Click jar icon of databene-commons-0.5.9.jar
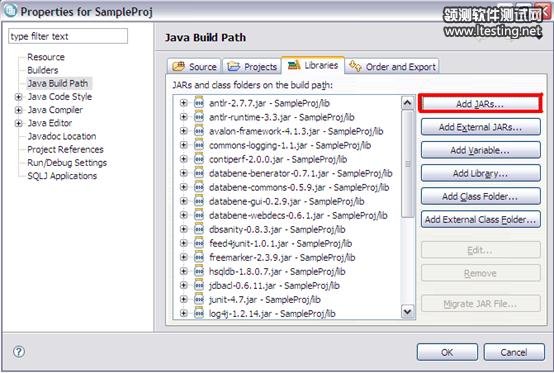Viewport: 554px width, 373px height. 199,187
